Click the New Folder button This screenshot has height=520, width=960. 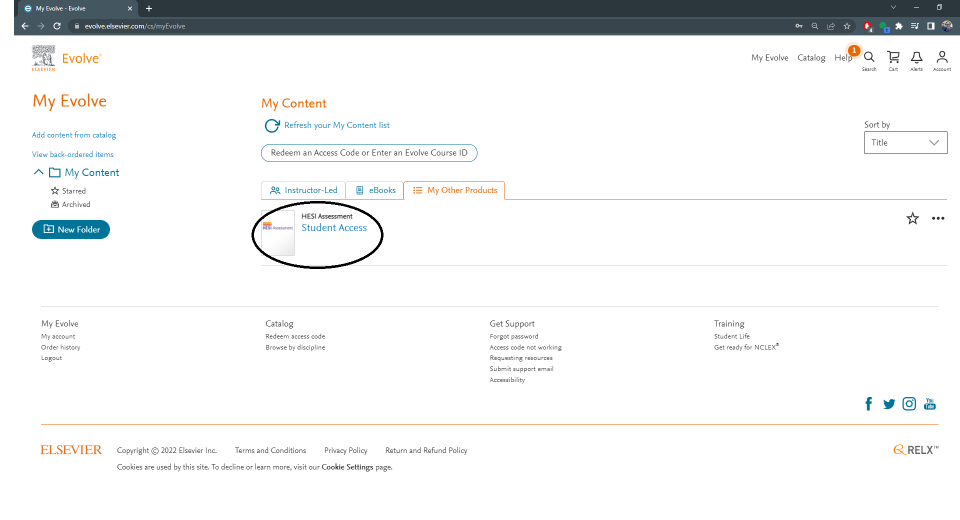71,230
